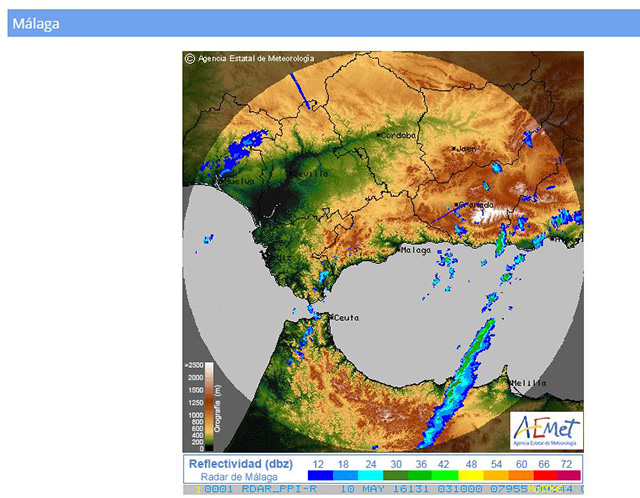Click the Reflectividad (dbz) legend title
Viewport: 640px width, 498px height.
click(x=237, y=464)
